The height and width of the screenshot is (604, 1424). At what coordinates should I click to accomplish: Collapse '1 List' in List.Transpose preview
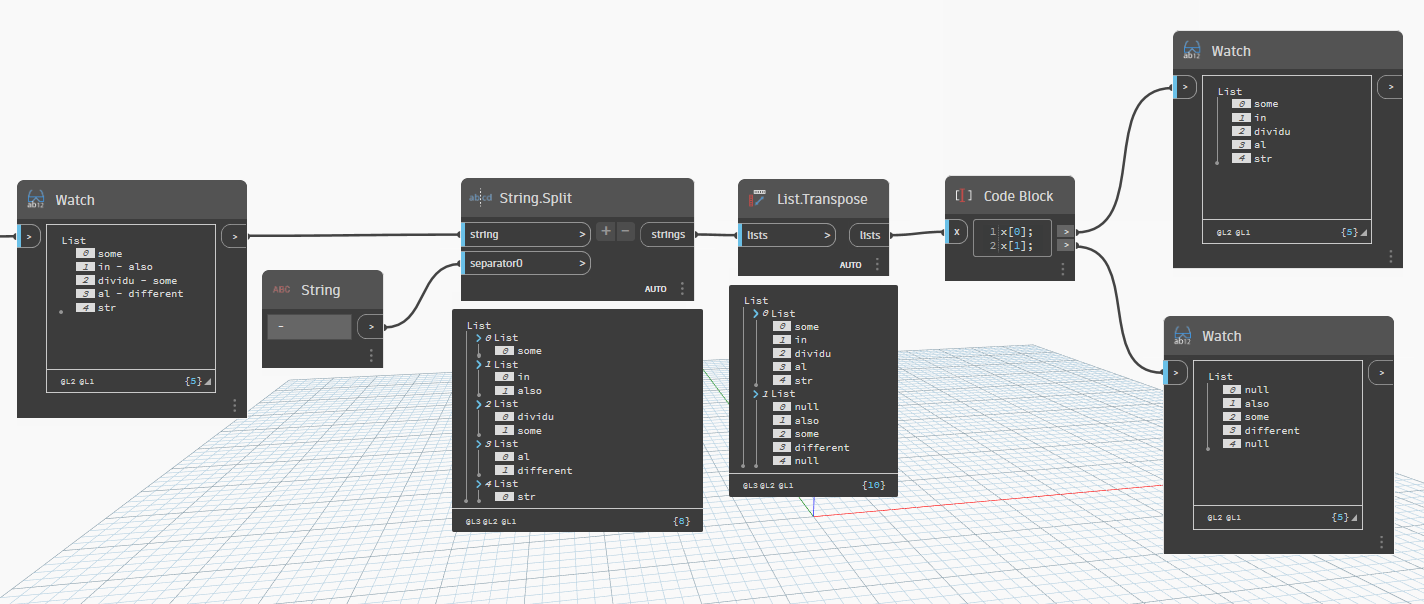coord(756,394)
